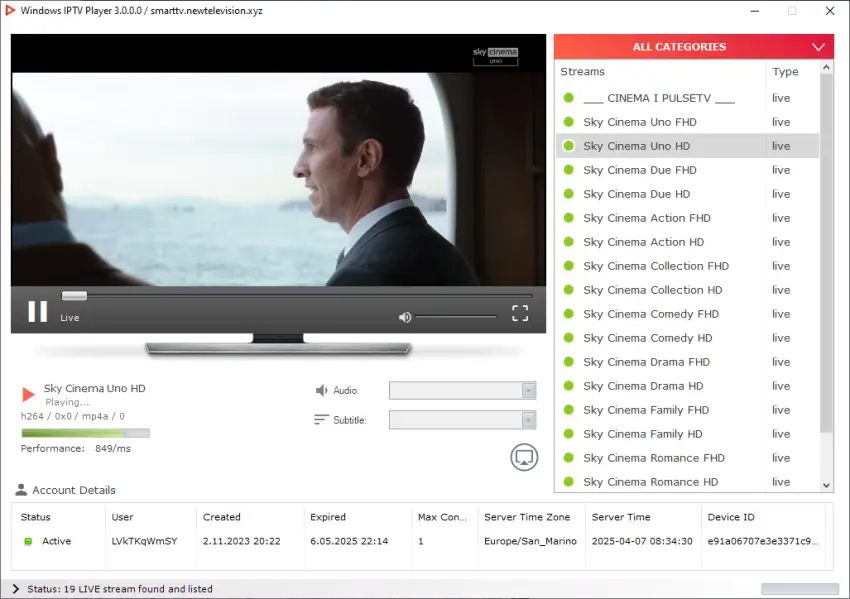
Task: Click the expiry date 6.05.2025 22:14
Action: [x=349, y=541]
